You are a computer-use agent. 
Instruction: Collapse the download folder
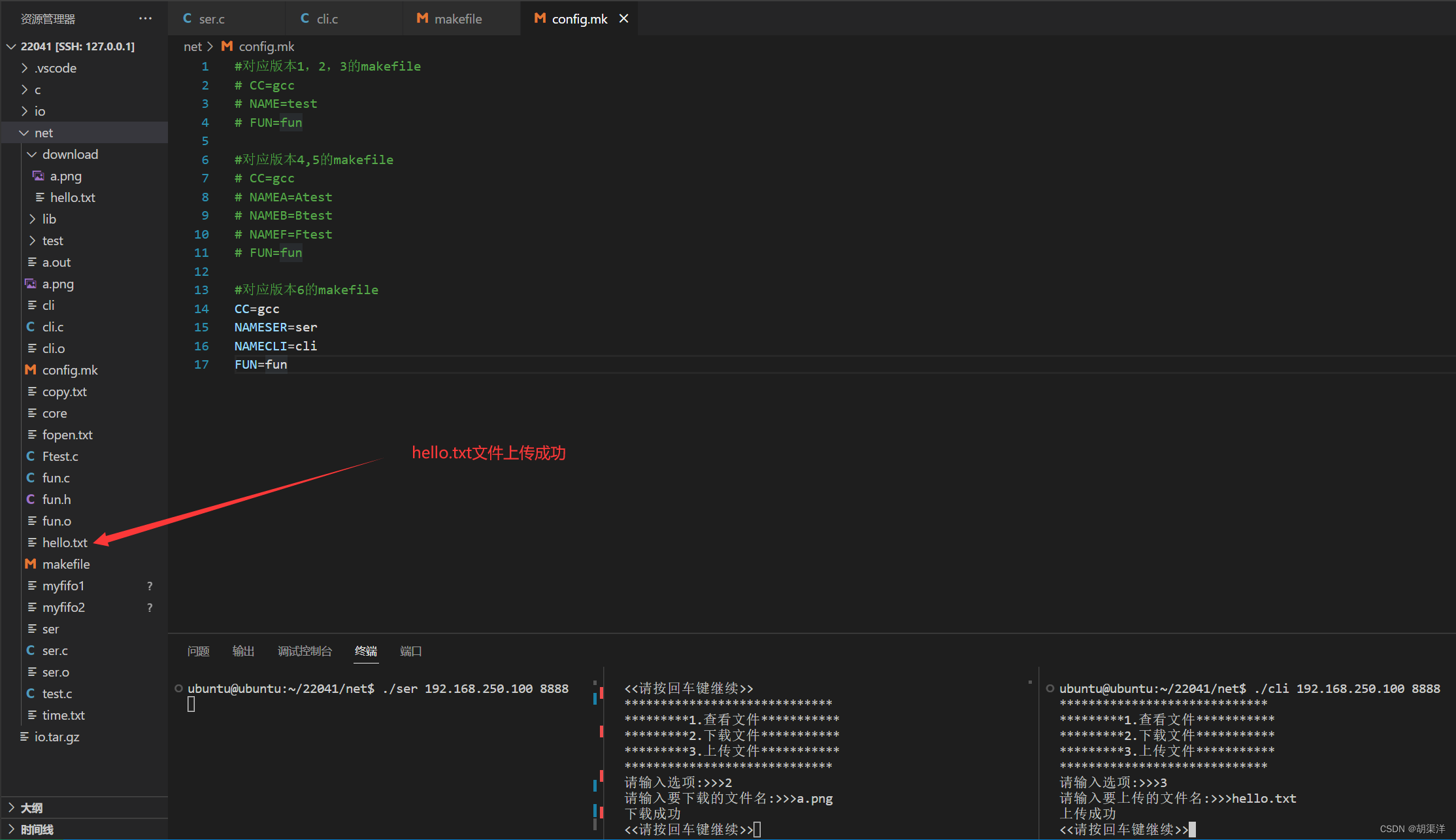[x=32, y=154]
